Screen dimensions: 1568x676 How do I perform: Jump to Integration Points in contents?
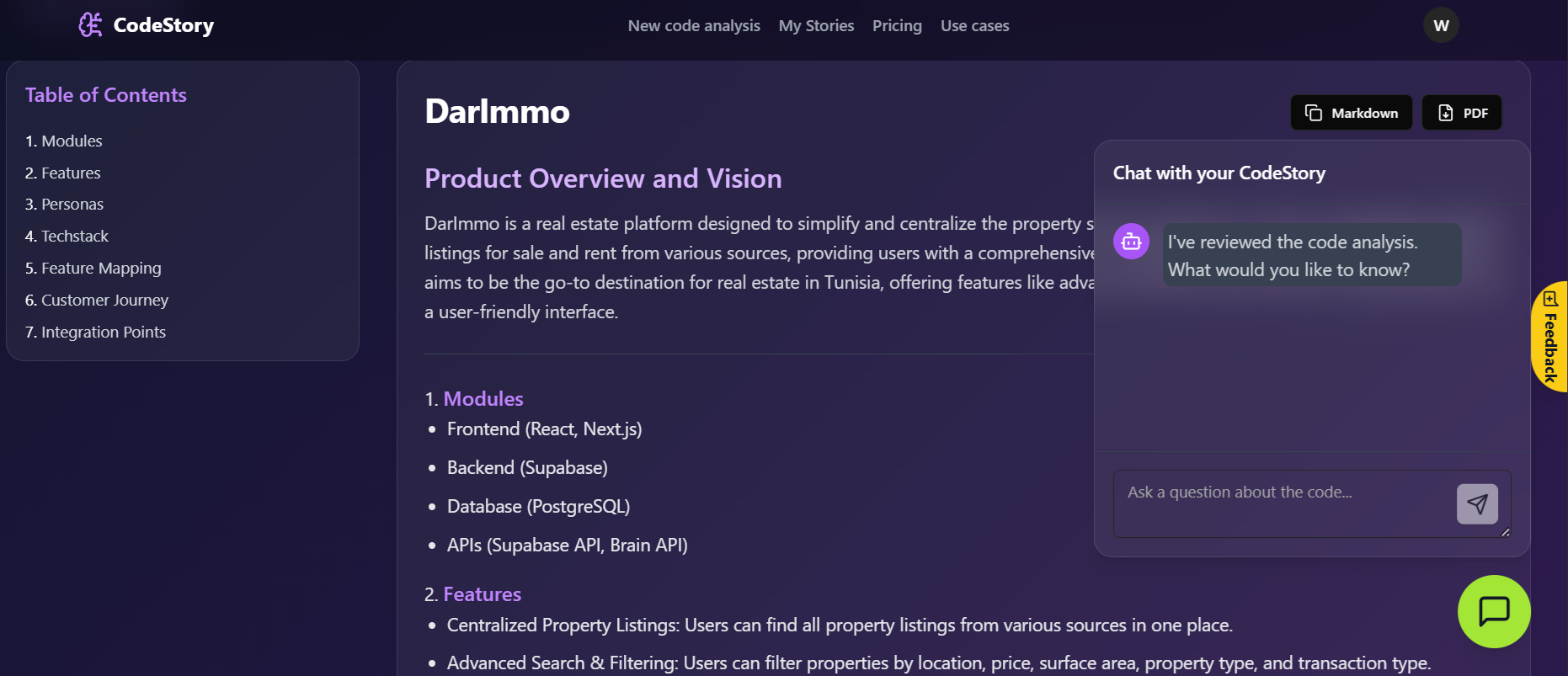95,333
